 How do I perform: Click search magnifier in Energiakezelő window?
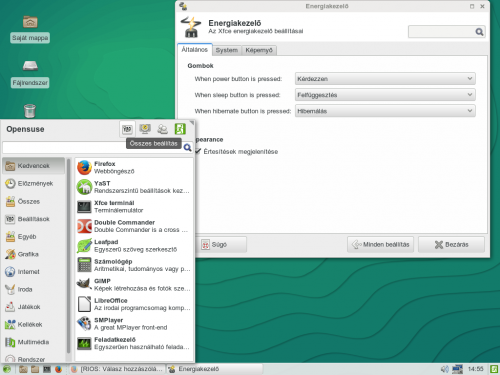[479, 32]
